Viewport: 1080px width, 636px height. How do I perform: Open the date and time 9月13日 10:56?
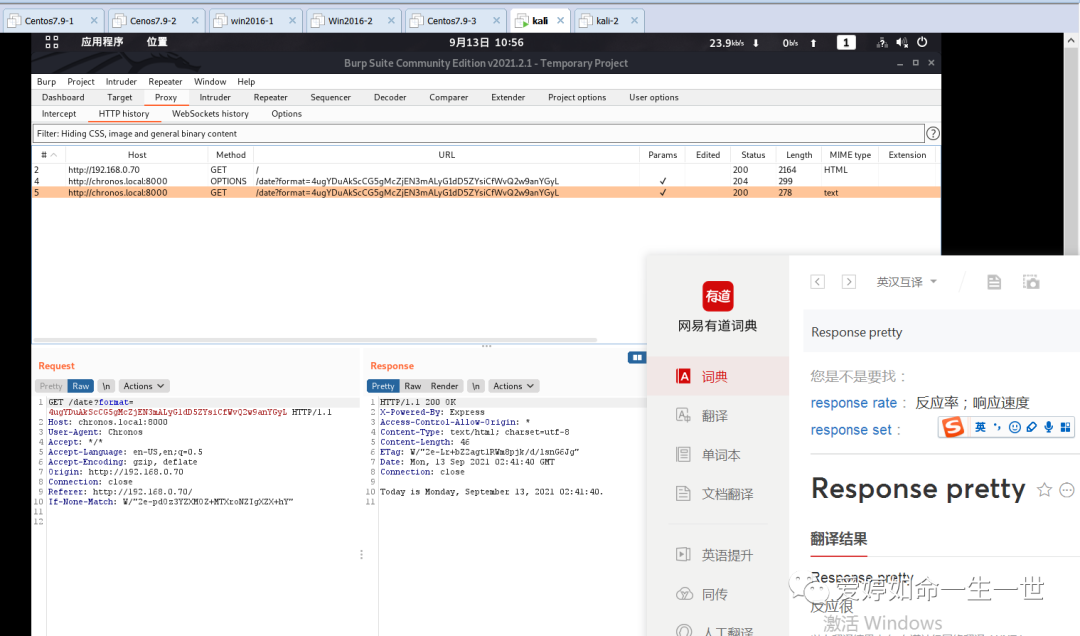[486, 42]
